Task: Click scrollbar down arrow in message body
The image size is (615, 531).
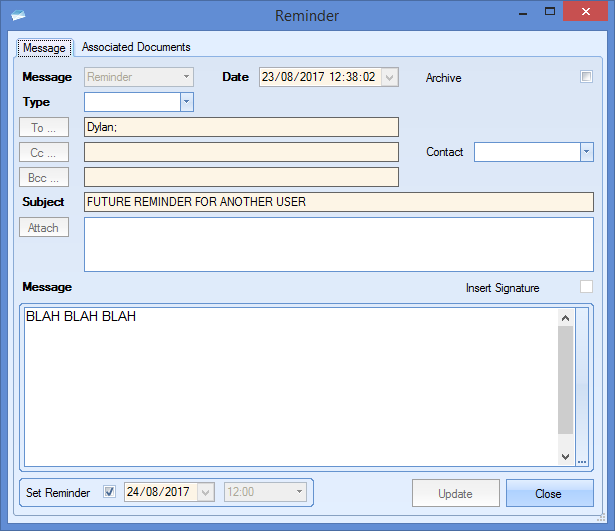Action: pos(565,456)
